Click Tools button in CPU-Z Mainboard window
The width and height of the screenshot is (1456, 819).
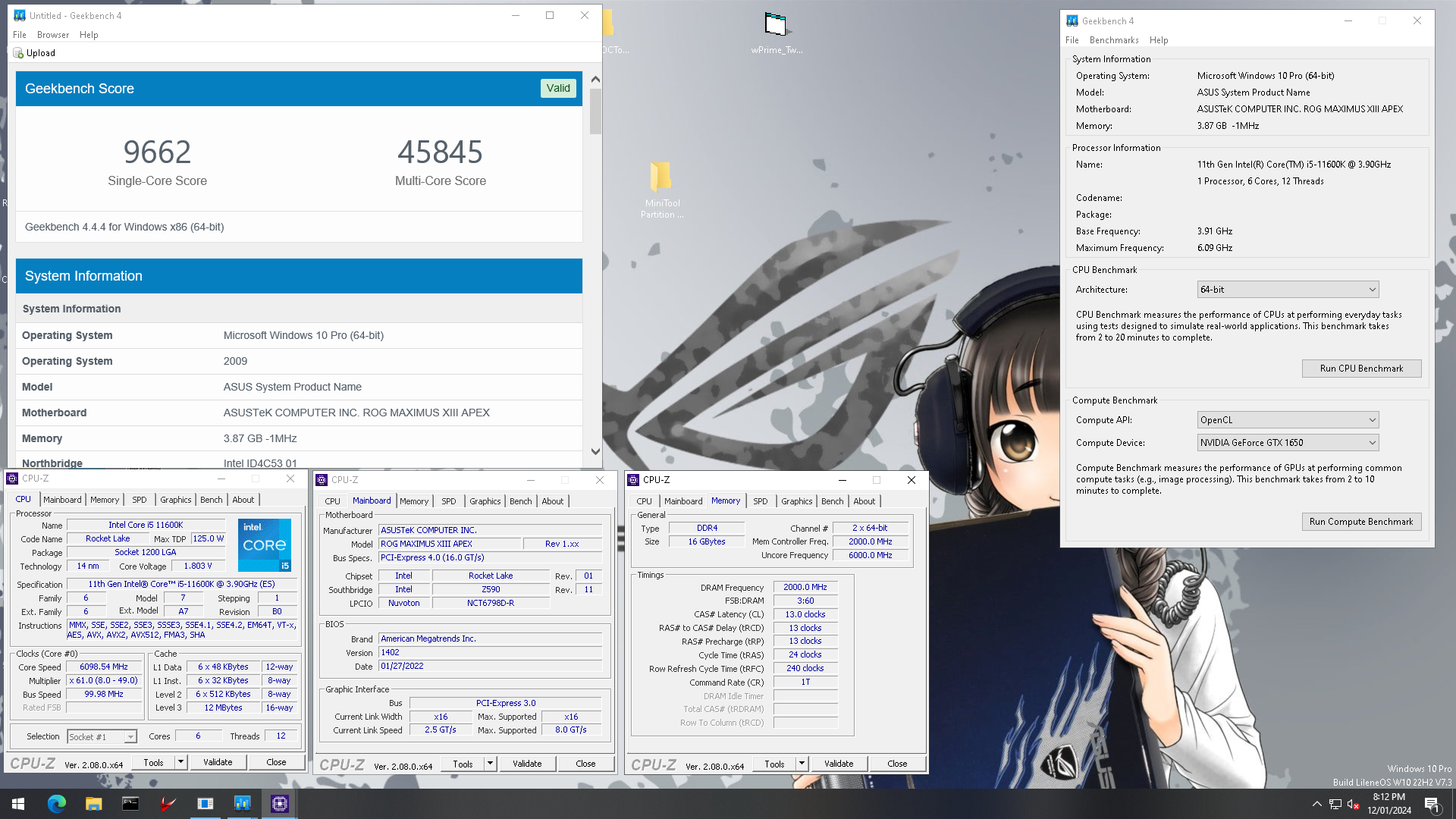pos(463,764)
